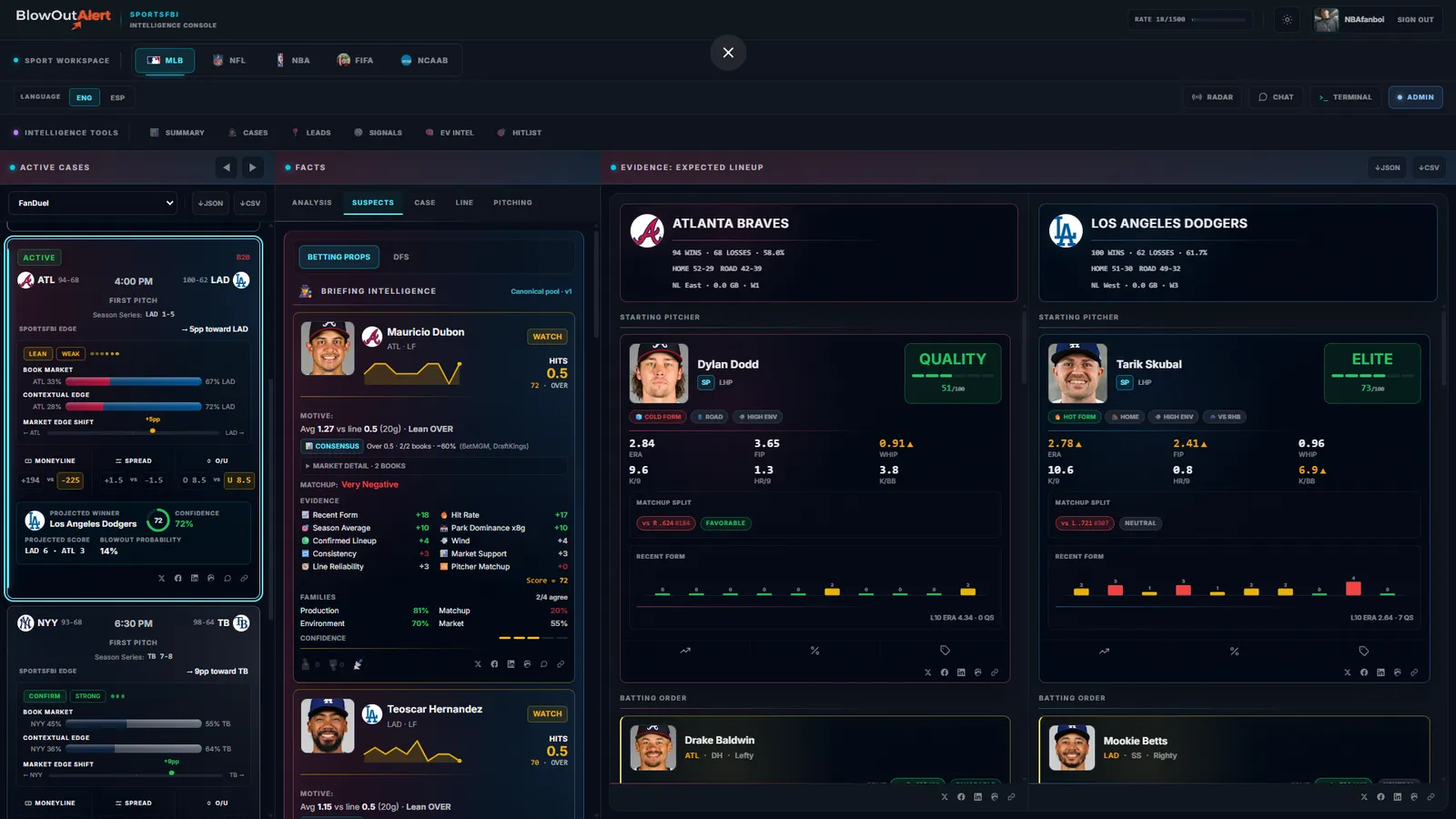
Task: Export Expected Lineup evidence as JSON
Action: (x=1388, y=167)
